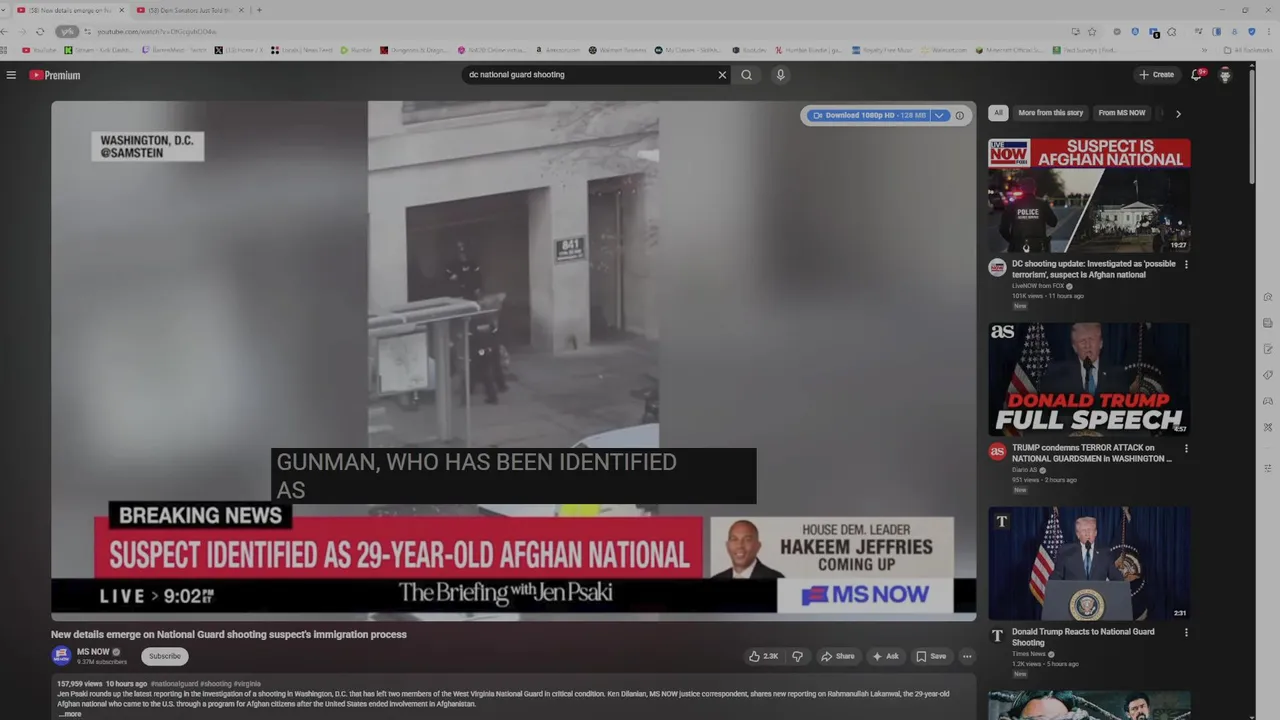This screenshot has width=1280, height=720.
Task: Open DC shooting update video title
Action: 1094,269
